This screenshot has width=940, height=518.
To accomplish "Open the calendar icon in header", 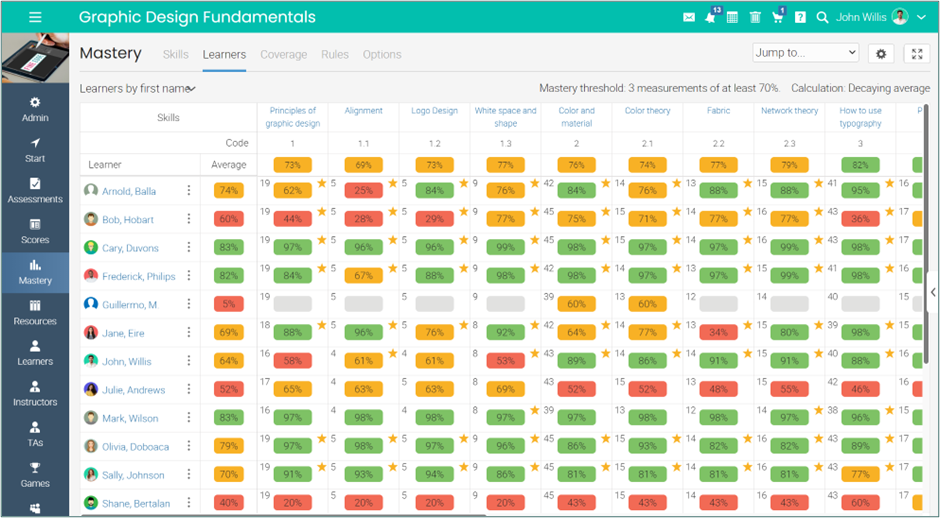I will (732, 17).
